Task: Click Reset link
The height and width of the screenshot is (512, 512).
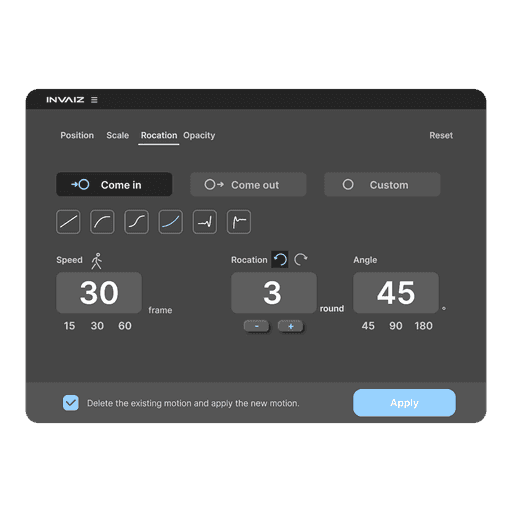Action: pos(441,135)
